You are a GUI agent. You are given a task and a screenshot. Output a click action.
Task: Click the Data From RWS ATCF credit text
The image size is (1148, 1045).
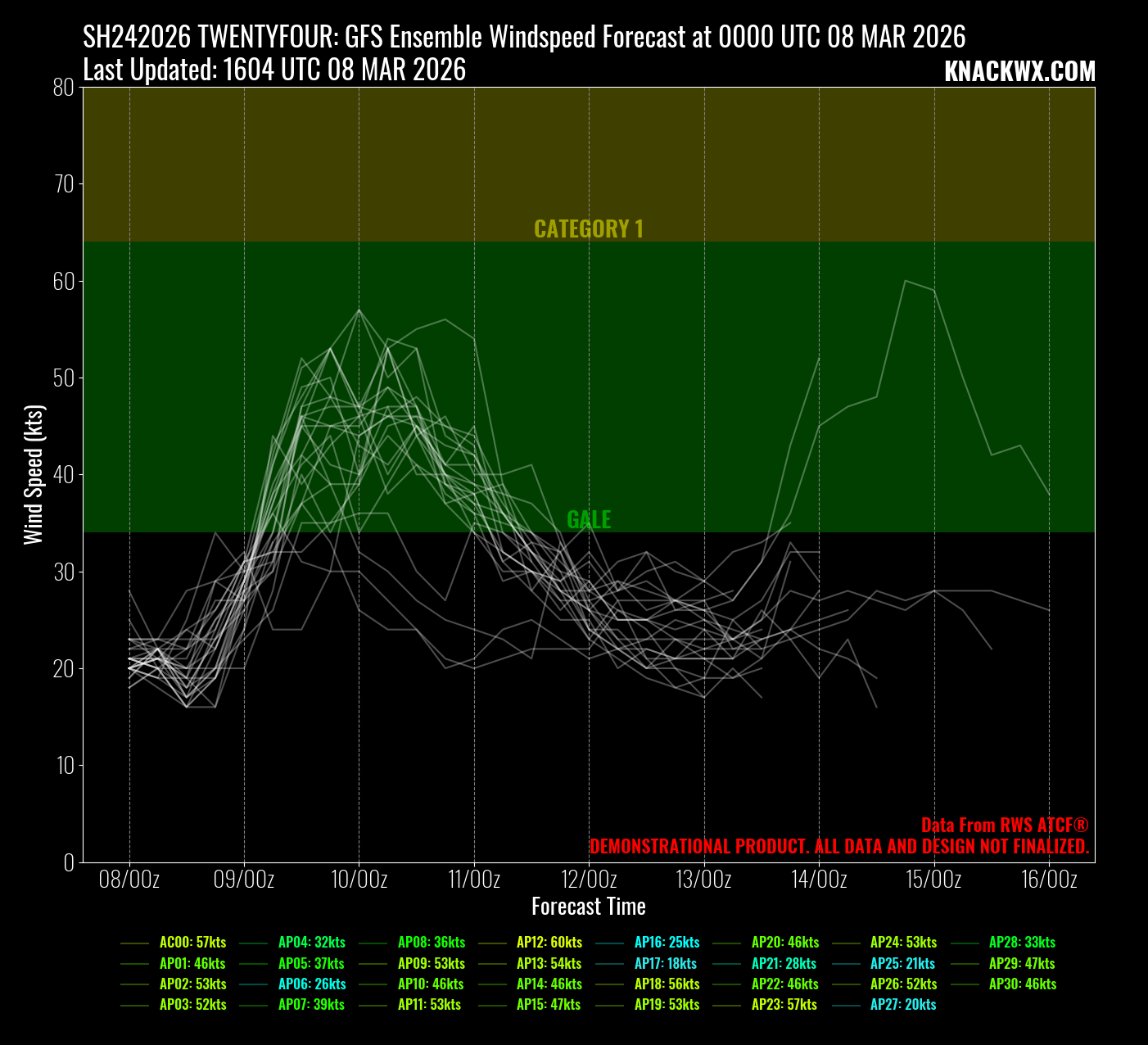1004,826
